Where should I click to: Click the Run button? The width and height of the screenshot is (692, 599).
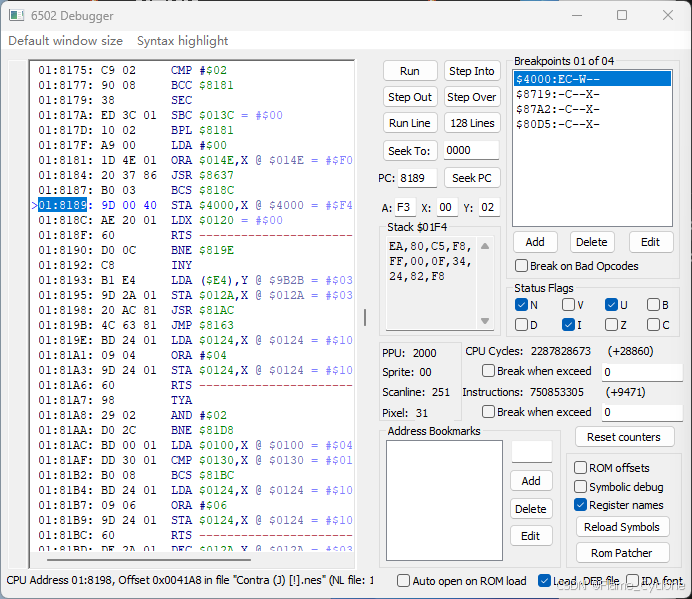[410, 71]
